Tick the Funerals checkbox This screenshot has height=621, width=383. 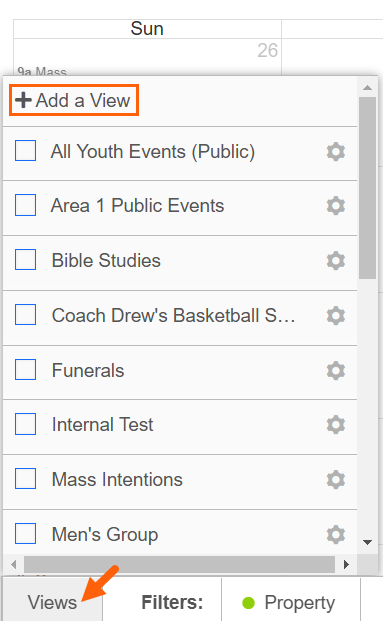25,370
